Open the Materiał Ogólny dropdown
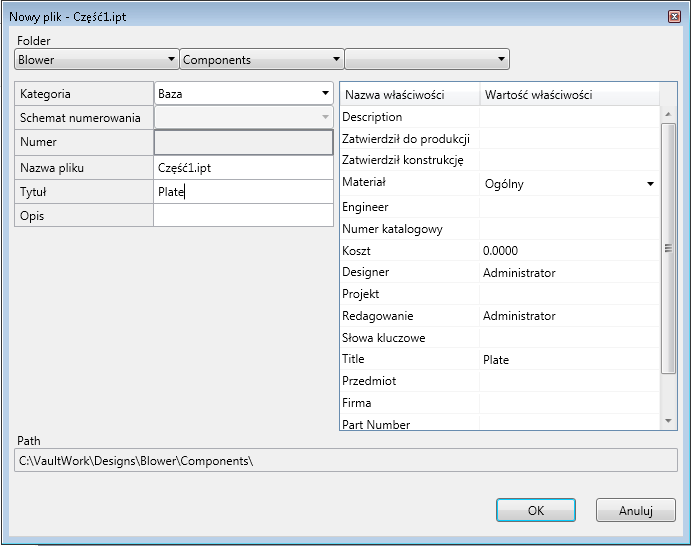This screenshot has height=546, width=691. [569, 184]
